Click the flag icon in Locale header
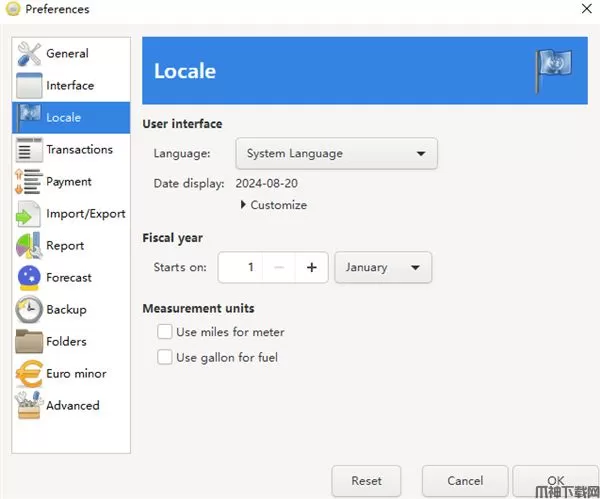The image size is (600, 499). (553, 70)
